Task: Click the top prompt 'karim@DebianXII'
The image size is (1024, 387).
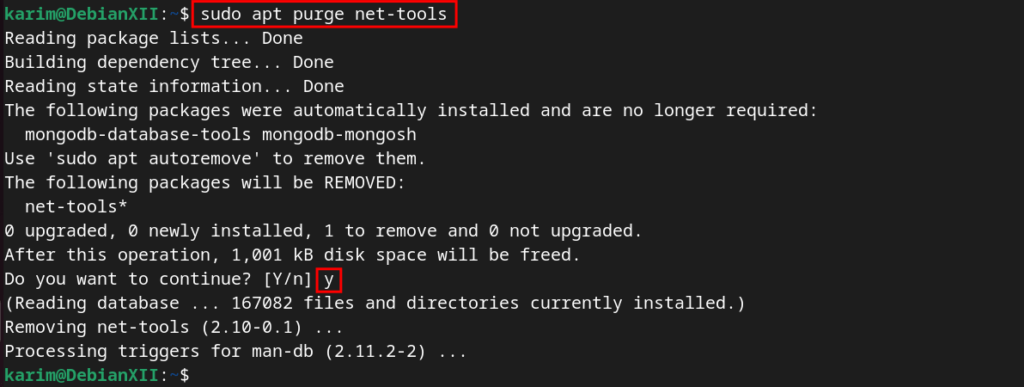Action: pyautogui.click(x=81, y=14)
